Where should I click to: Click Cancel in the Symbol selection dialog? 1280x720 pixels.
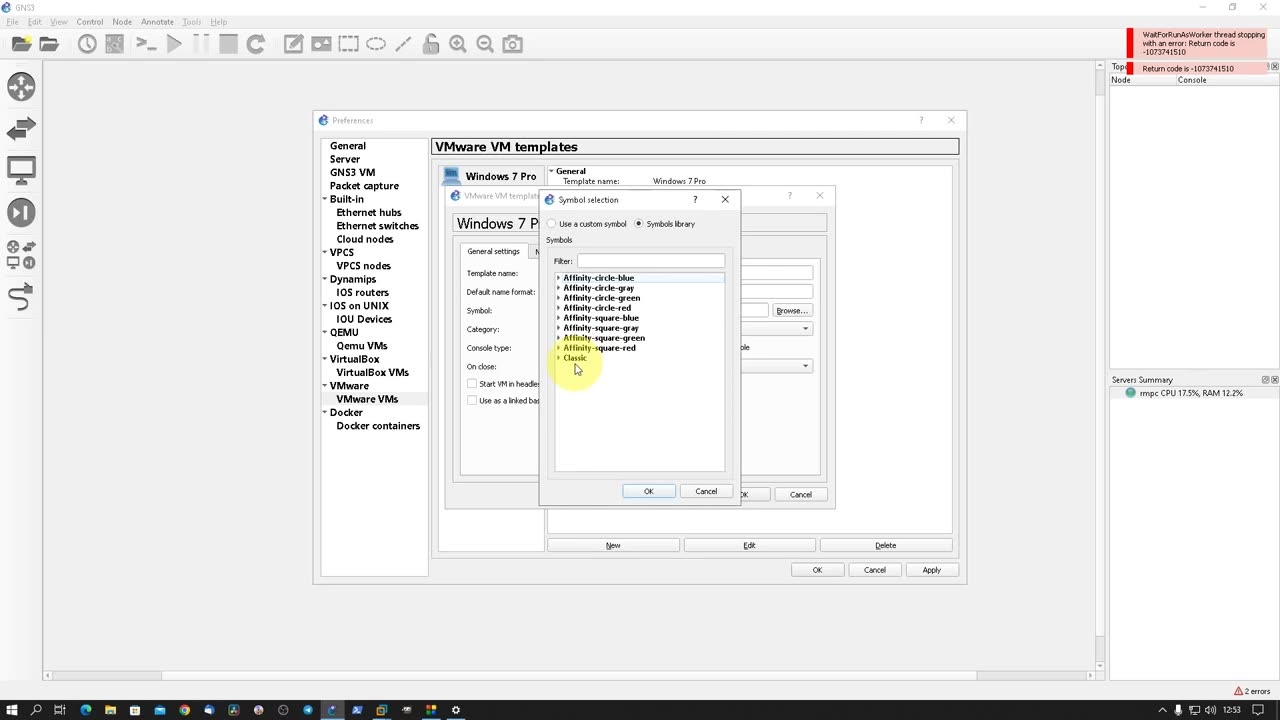(706, 491)
